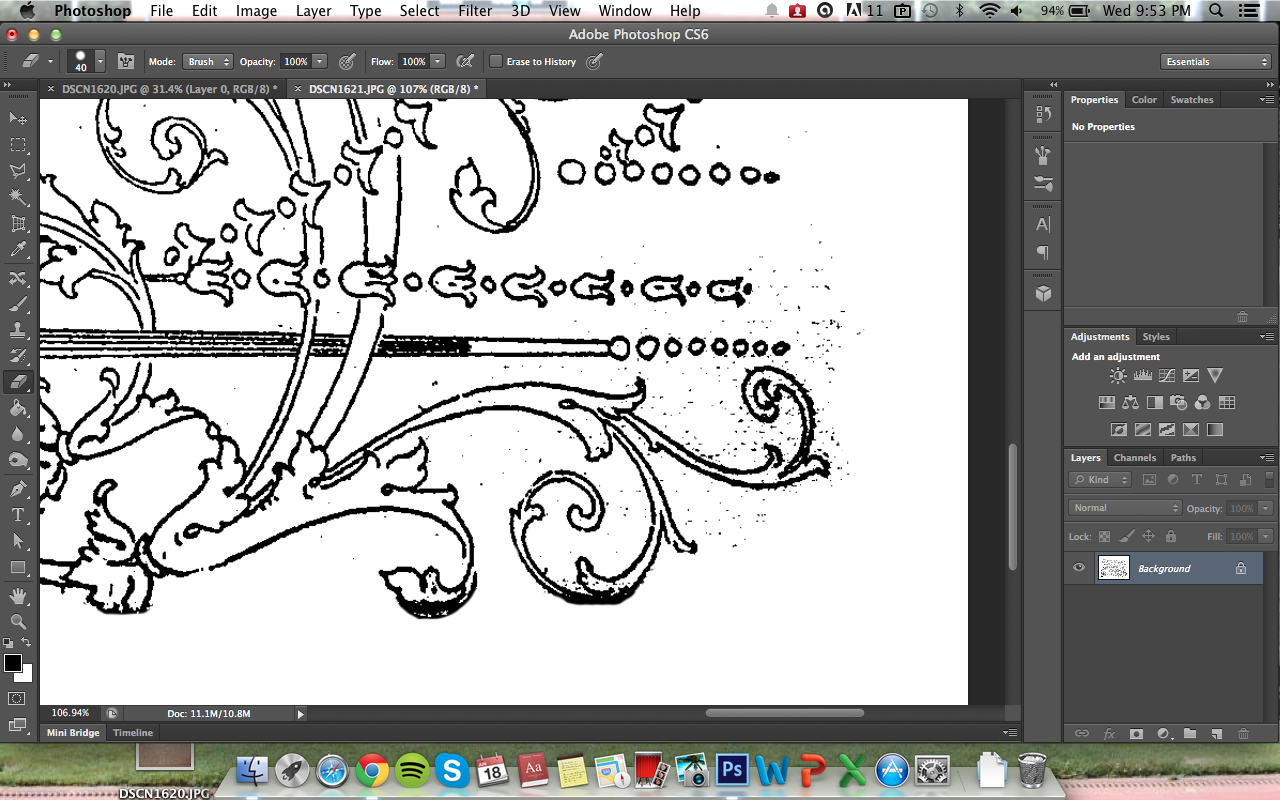
Task: Add a Threshold adjustment
Action: coord(1166,430)
